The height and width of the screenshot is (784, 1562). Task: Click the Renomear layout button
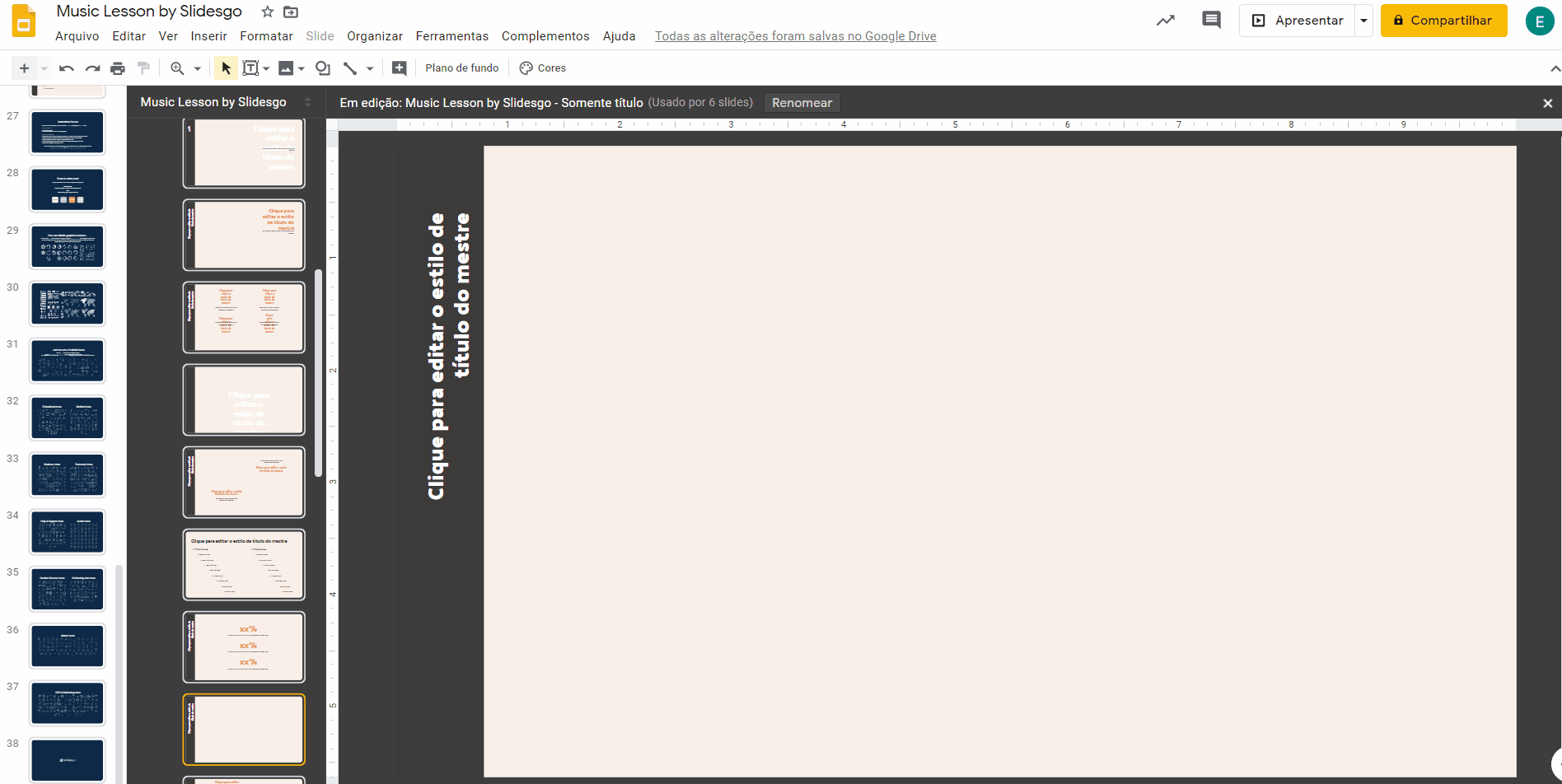(x=802, y=103)
